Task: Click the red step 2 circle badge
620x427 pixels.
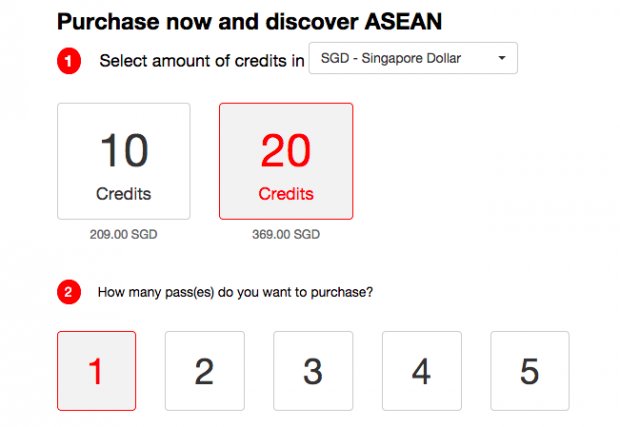Action: tap(69, 292)
